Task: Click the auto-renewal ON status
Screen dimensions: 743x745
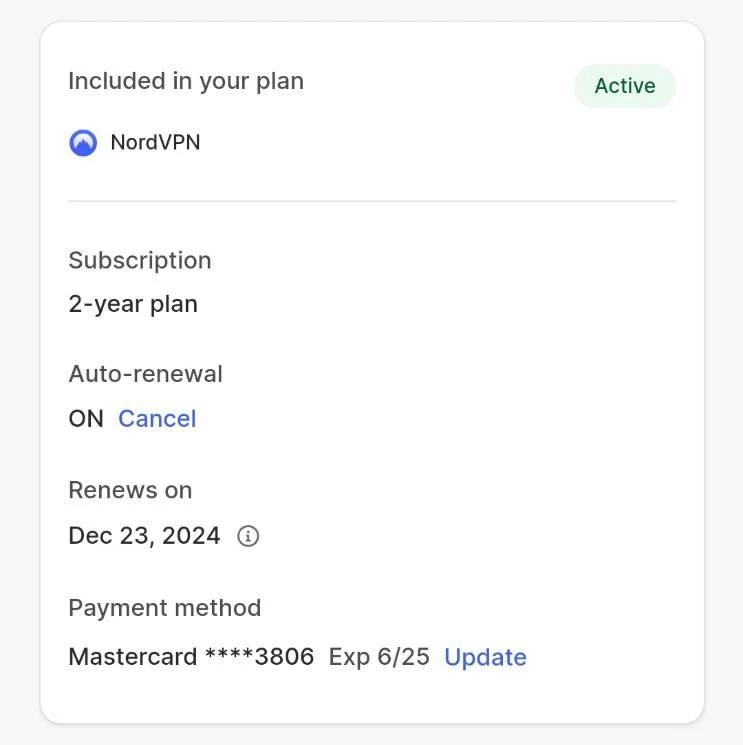Action: pyautogui.click(x=86, y=419)
